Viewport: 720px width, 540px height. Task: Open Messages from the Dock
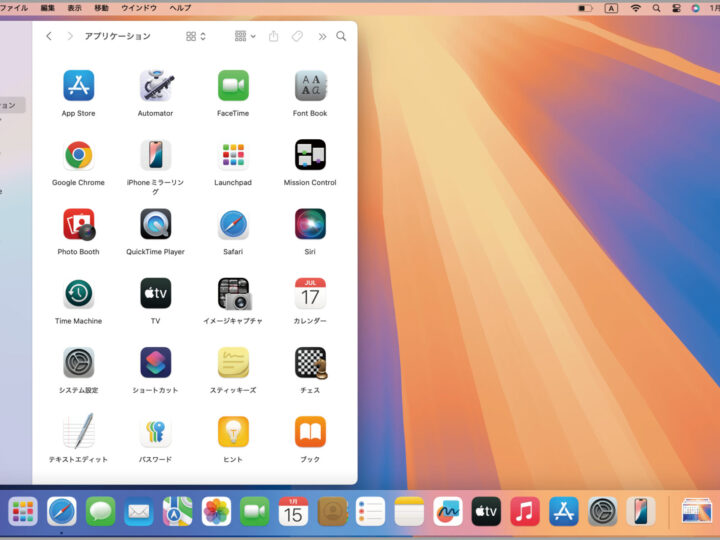100,511
